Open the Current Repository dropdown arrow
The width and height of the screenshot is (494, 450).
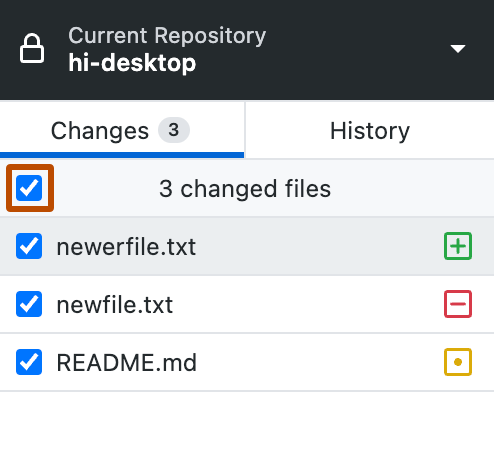(458, 49)
